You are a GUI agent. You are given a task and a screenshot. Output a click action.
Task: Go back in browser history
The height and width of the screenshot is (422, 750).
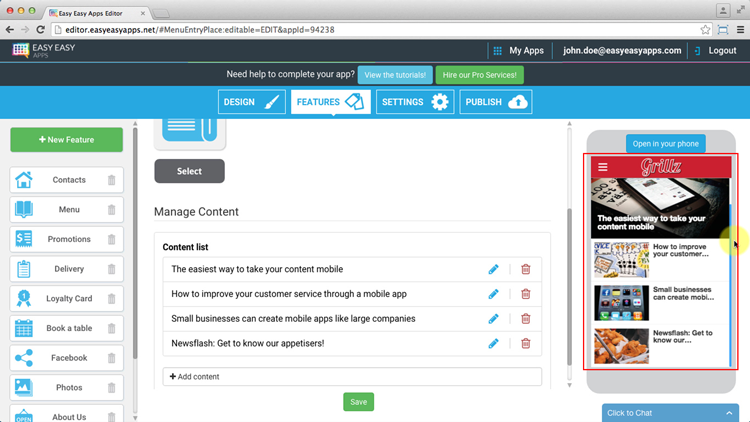click(x=10, y=30)
